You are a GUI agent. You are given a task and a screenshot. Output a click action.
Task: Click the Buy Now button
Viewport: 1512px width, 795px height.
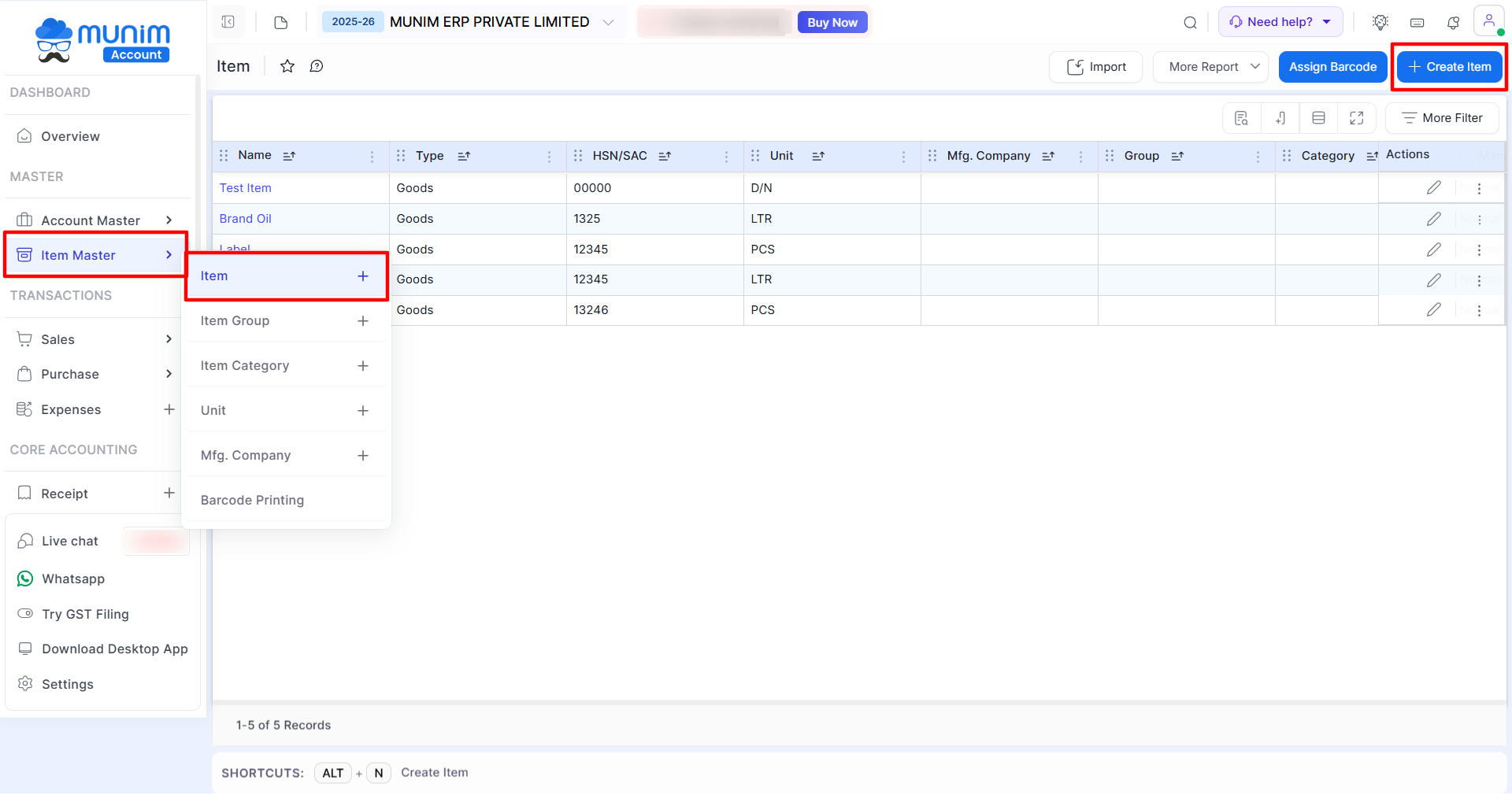832,22
